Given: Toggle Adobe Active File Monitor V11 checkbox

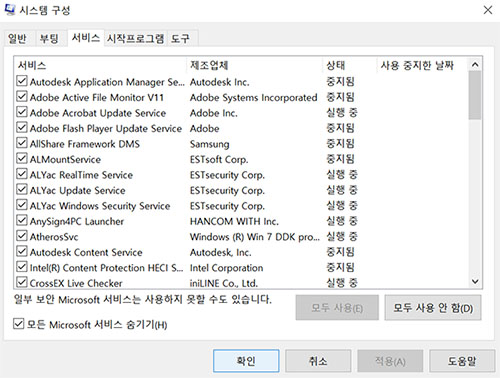Looking at the screenshot, I should click(22, 97).
